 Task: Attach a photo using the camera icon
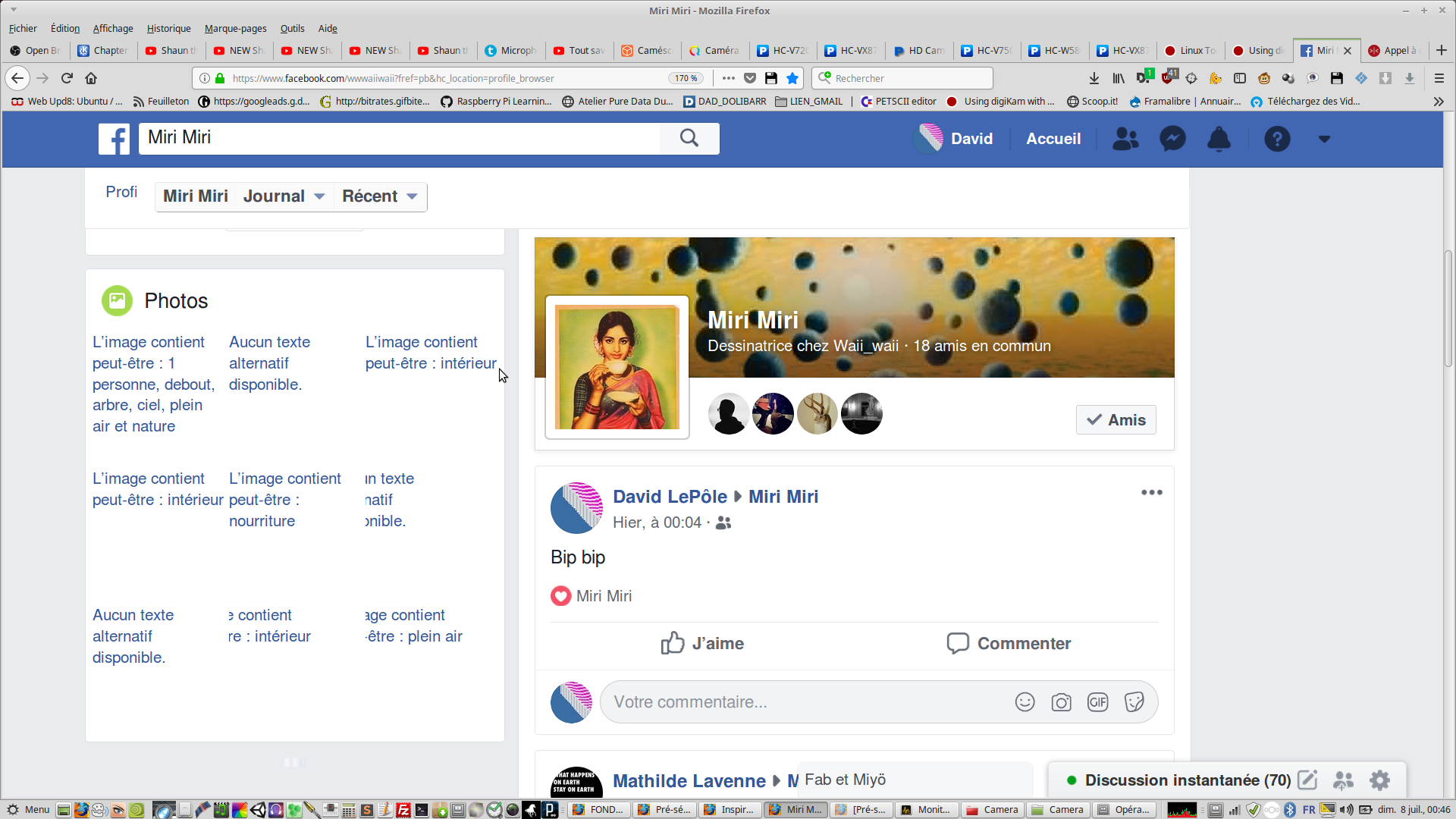pyautogui.click(x=1061, y=702)
